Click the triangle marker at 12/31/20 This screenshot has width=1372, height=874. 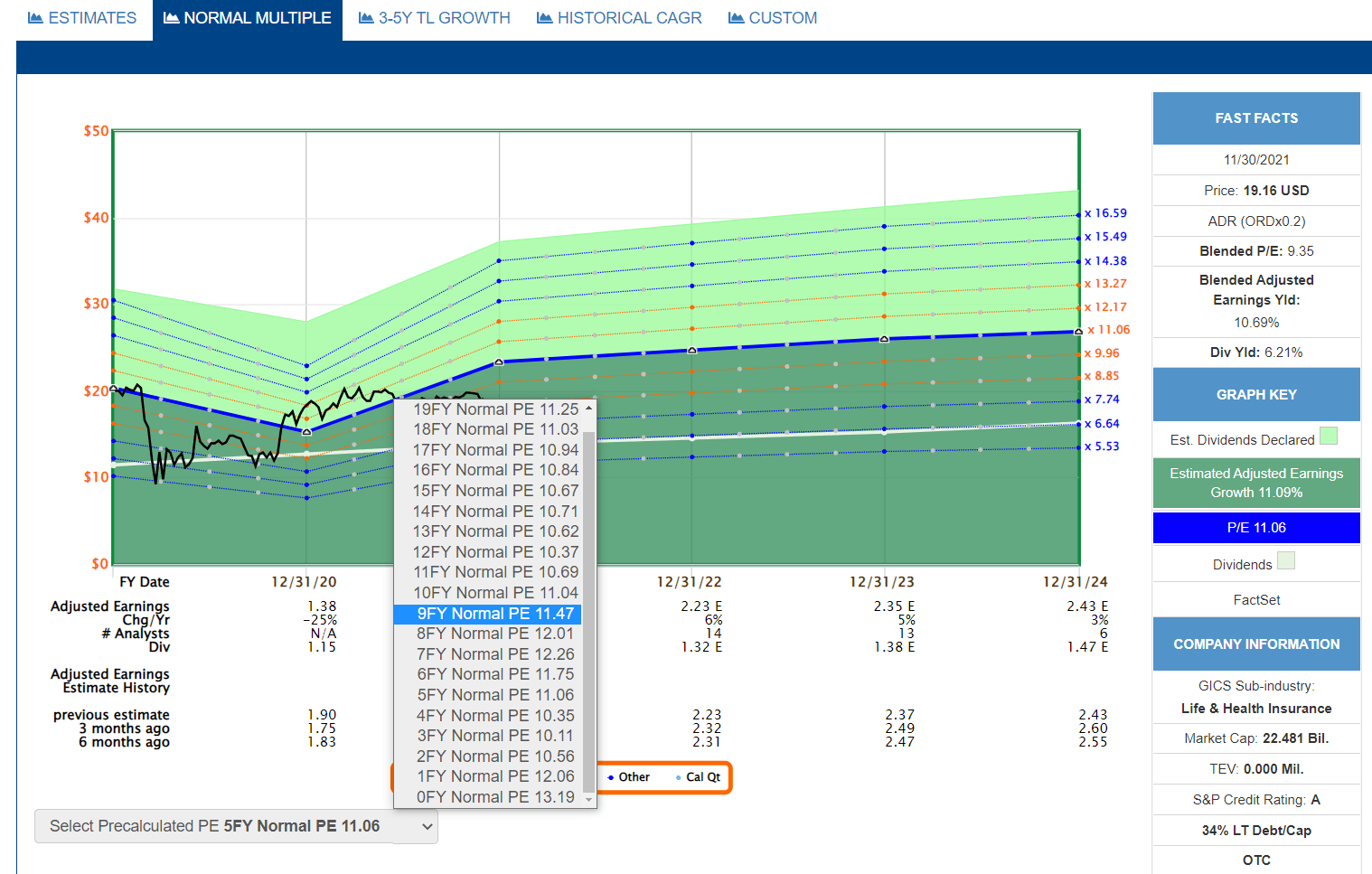point(306,432)
